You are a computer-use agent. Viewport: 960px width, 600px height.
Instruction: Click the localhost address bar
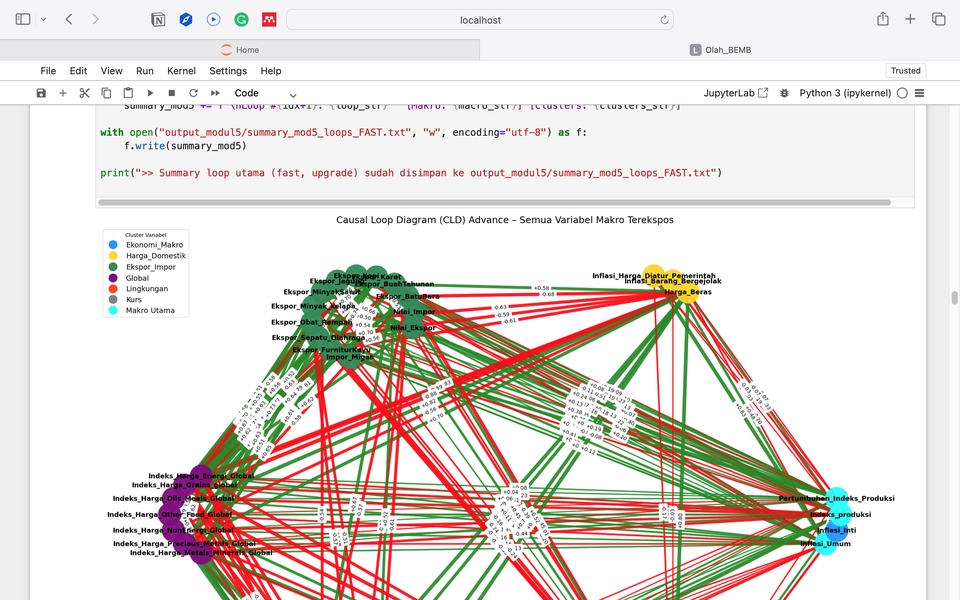[480, 19]
